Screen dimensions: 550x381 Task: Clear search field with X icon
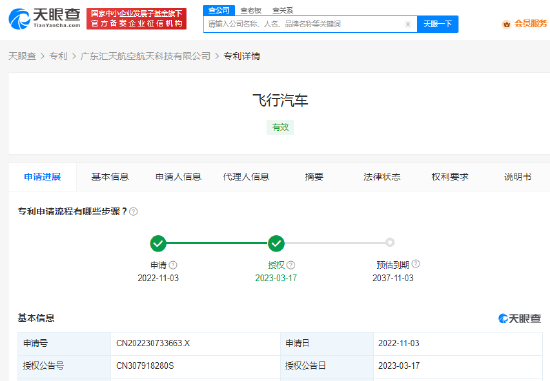click(x=408, y=24)
